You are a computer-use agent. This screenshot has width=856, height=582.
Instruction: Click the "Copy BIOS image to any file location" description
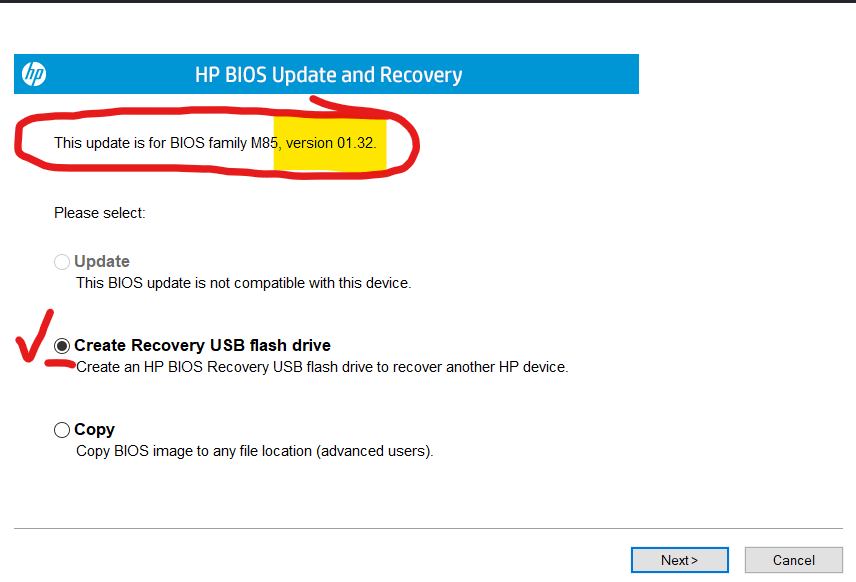click(x=254, y=451)
